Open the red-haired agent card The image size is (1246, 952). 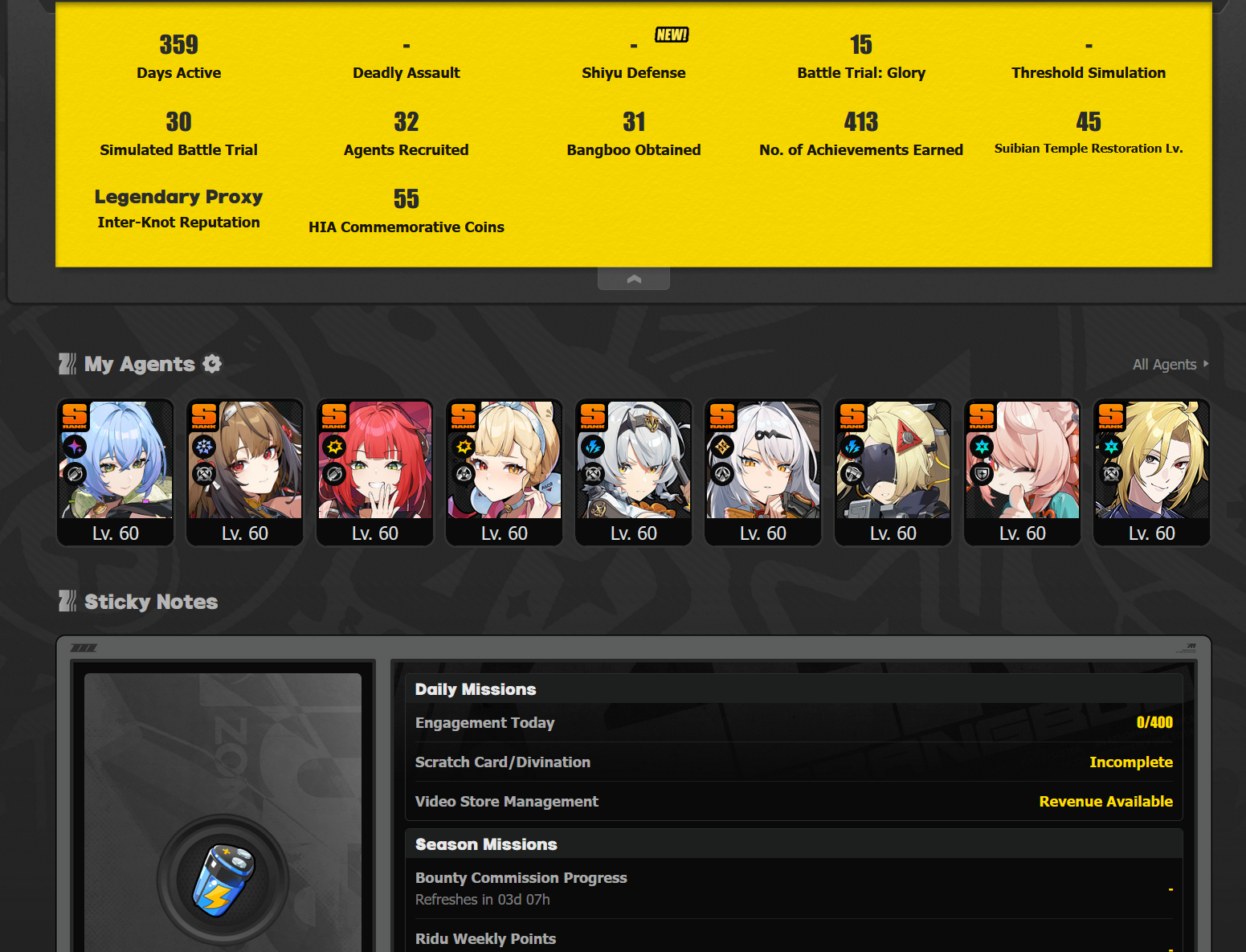tap(375, 472)
